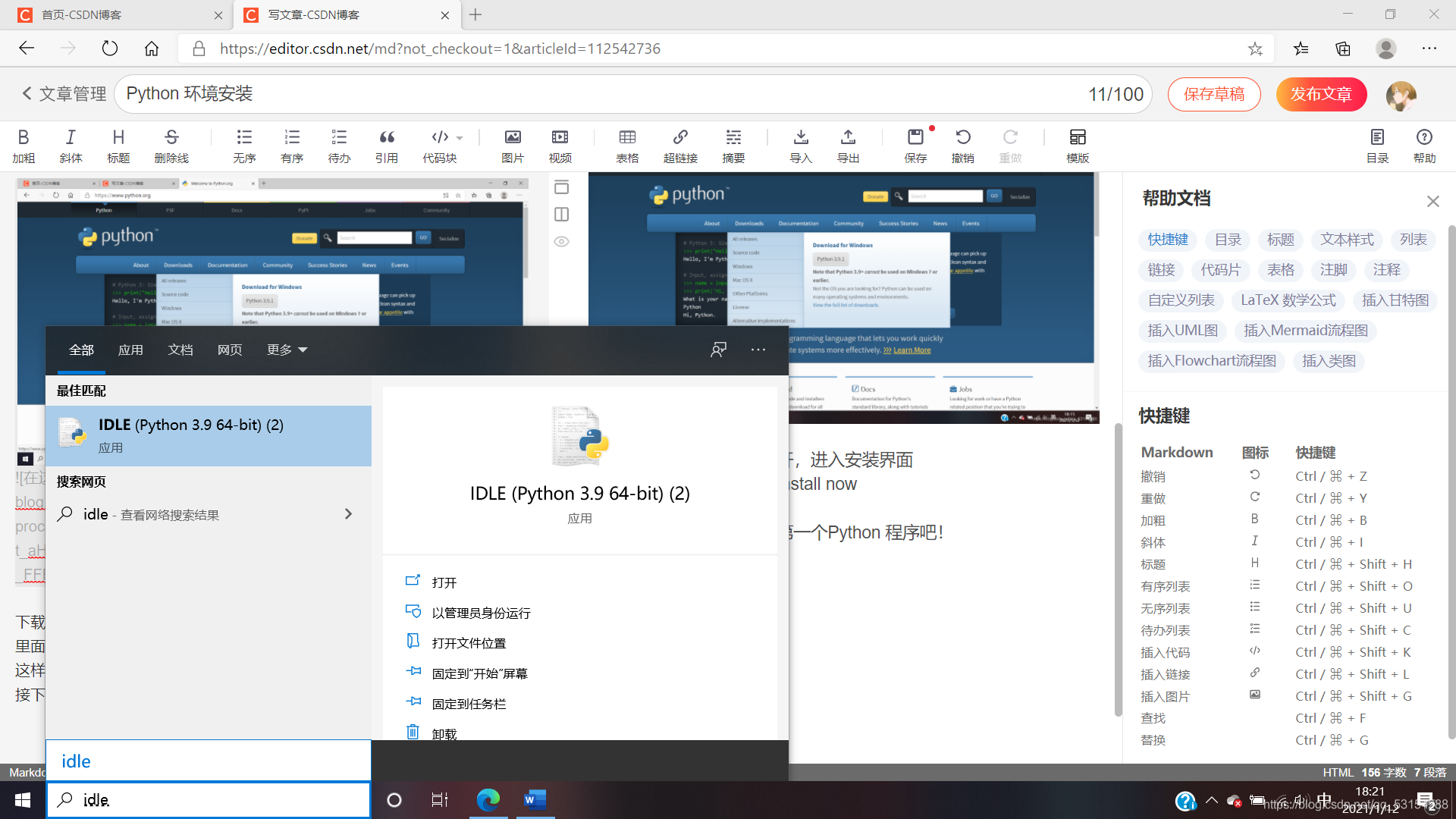Show table of contents via 目录 toolbar icon

click(x=1377, y=146)
